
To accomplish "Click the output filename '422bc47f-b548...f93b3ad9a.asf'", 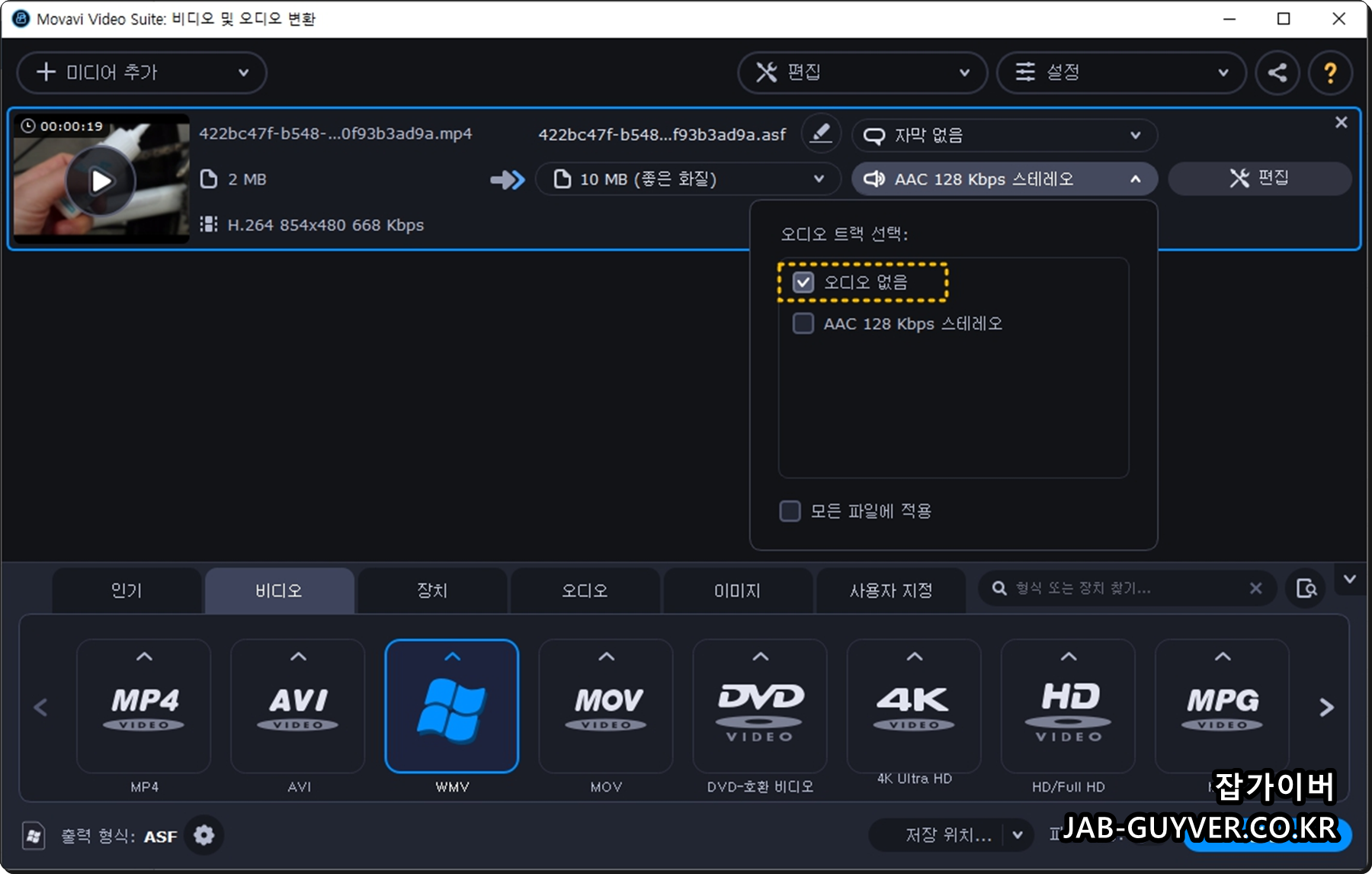I will point(662,135).
